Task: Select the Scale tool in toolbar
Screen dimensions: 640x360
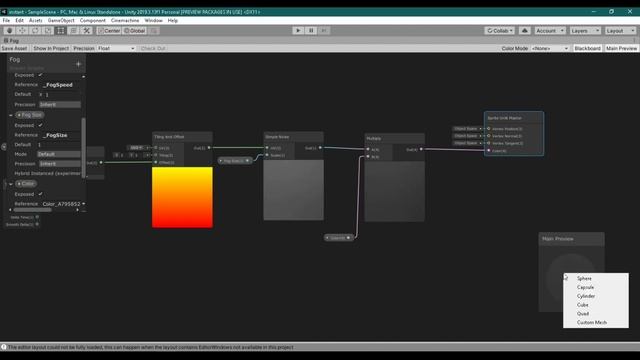Action: (x=48, y=31)
